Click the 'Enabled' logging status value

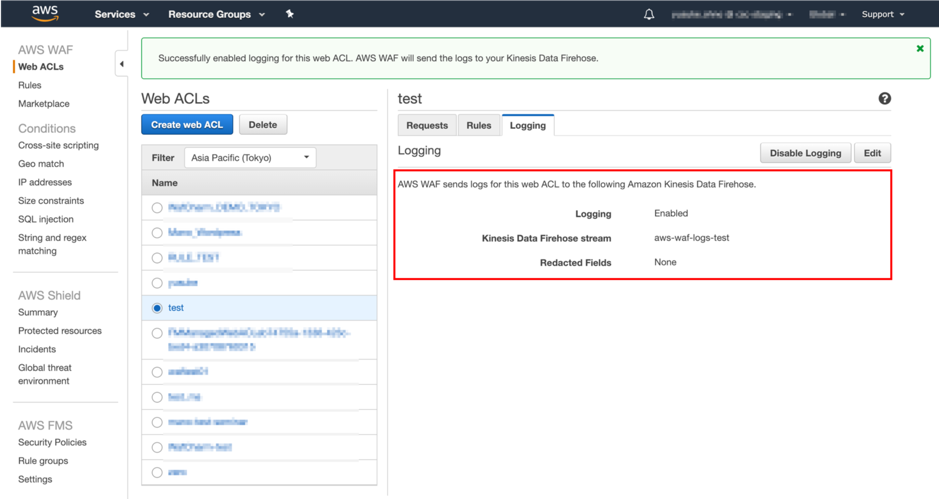click(x=671, y=213)
